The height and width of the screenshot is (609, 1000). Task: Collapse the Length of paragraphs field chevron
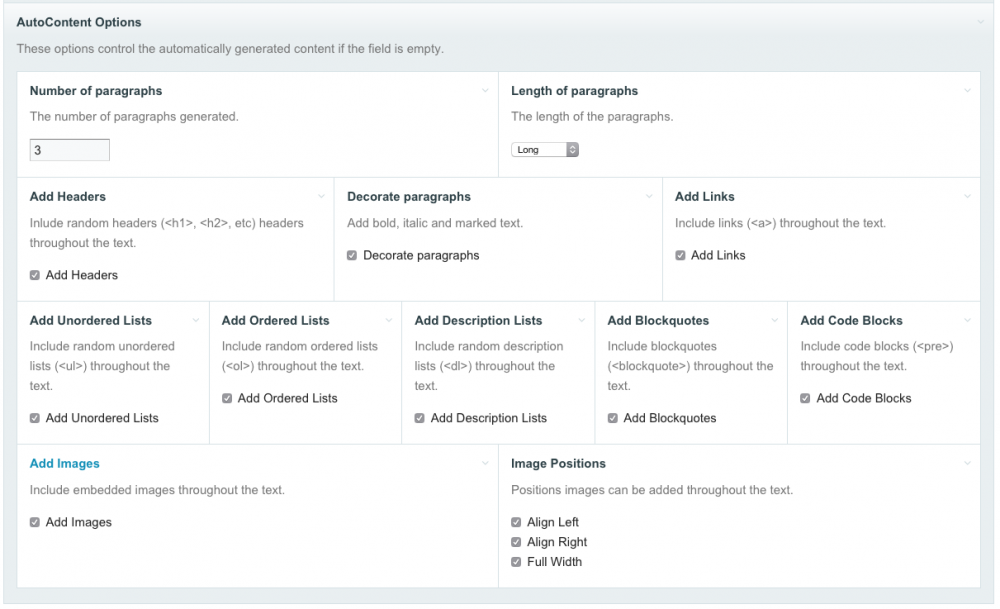[x=967, y=91]
